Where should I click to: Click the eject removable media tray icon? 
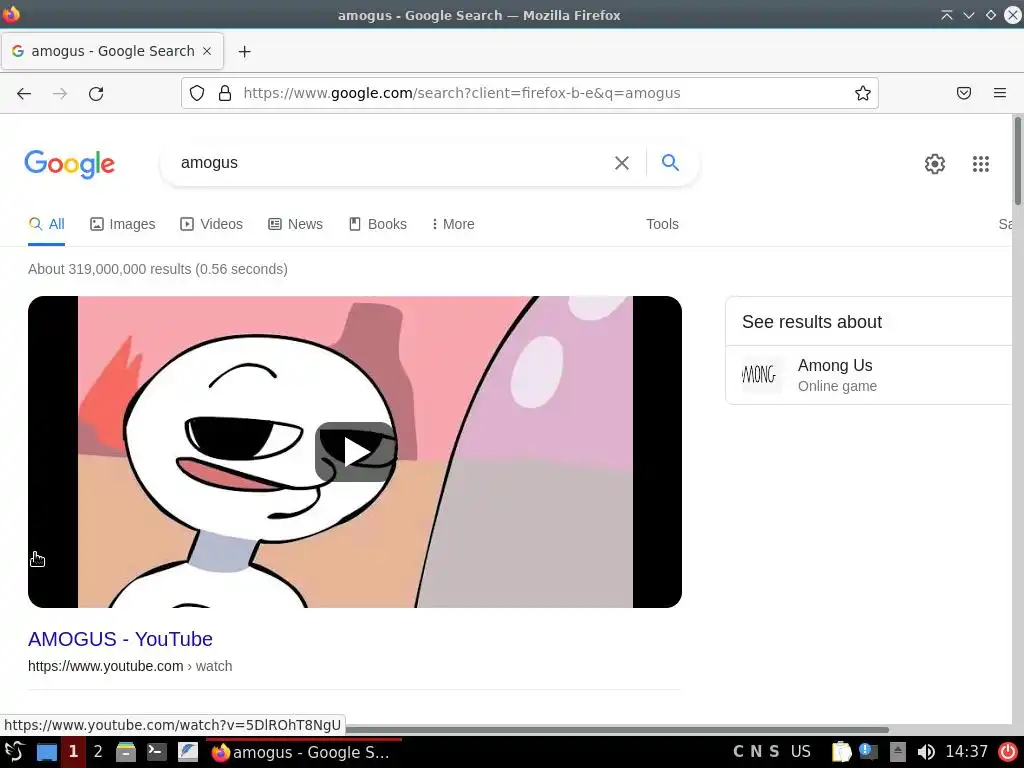[898, 752]
